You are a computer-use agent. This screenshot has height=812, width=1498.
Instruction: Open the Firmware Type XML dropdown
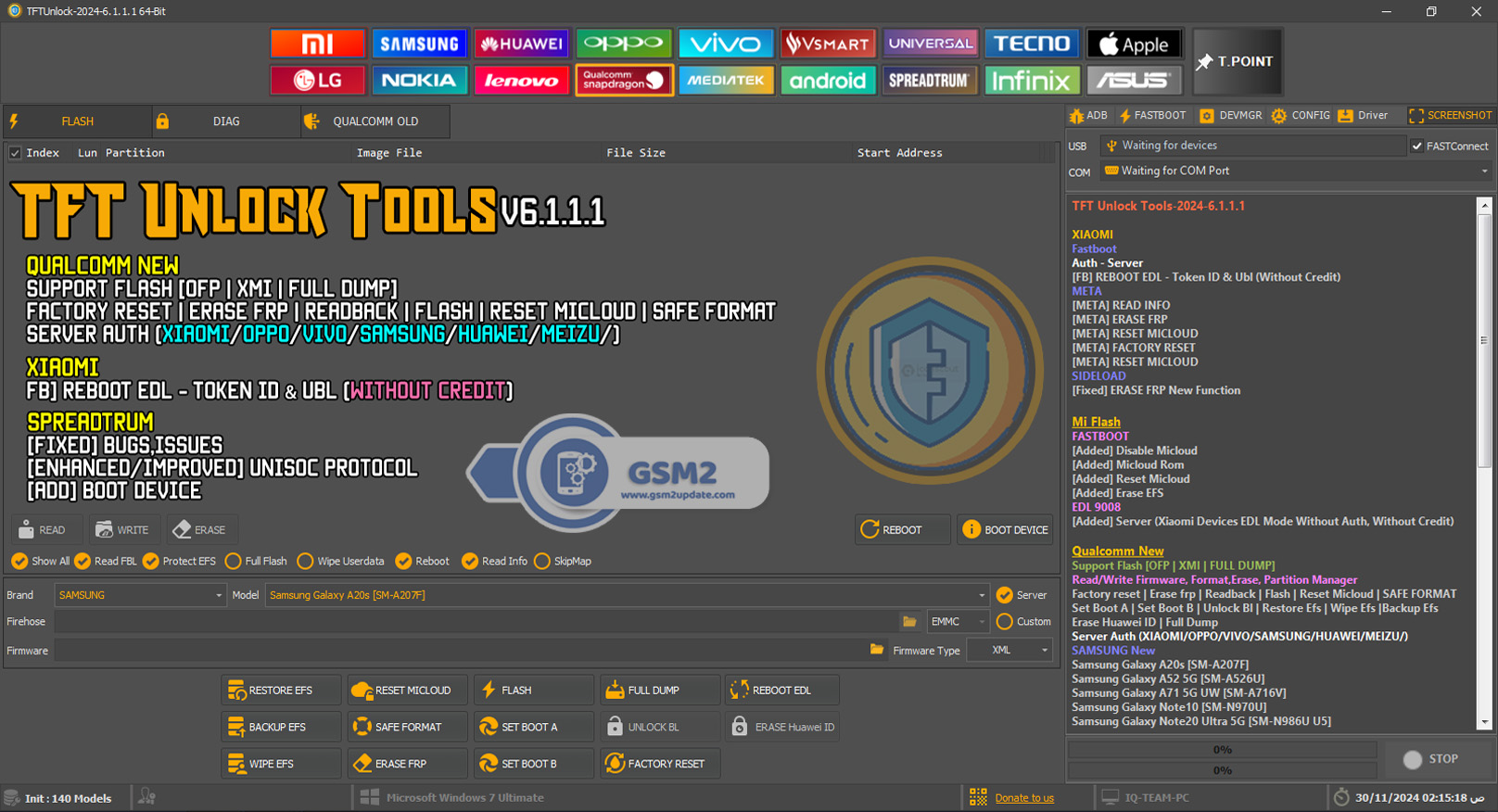(1009, 650)
